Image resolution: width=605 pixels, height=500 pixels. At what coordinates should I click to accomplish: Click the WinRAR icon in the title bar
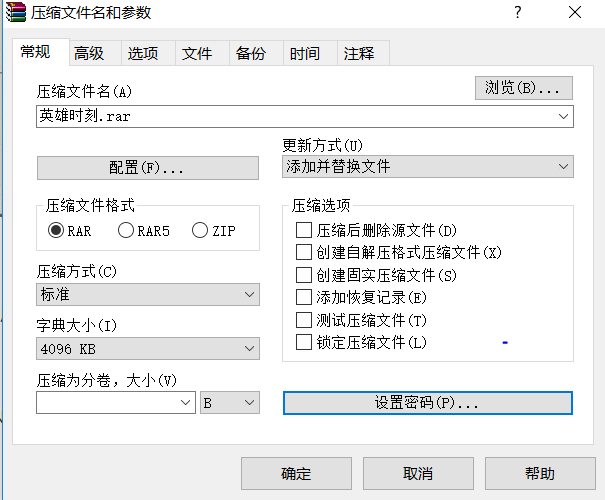15,12
